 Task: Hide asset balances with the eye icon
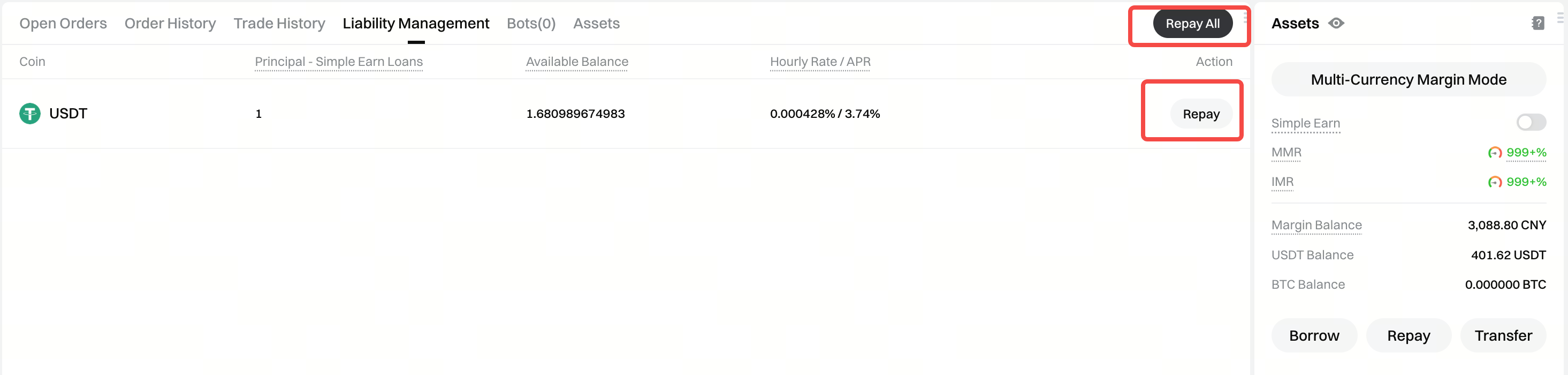(1336, 23)
